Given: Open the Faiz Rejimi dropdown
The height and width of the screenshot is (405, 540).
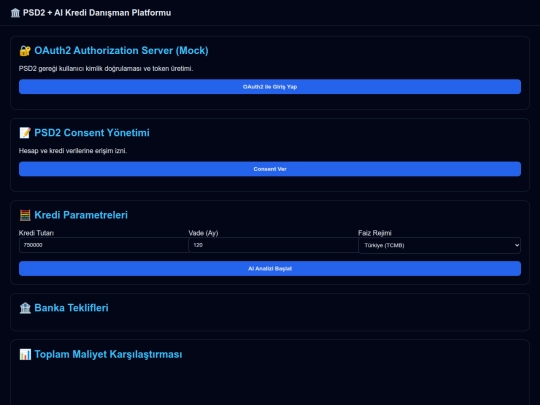Looking at the screenshot, I should [x=439, y=246].
